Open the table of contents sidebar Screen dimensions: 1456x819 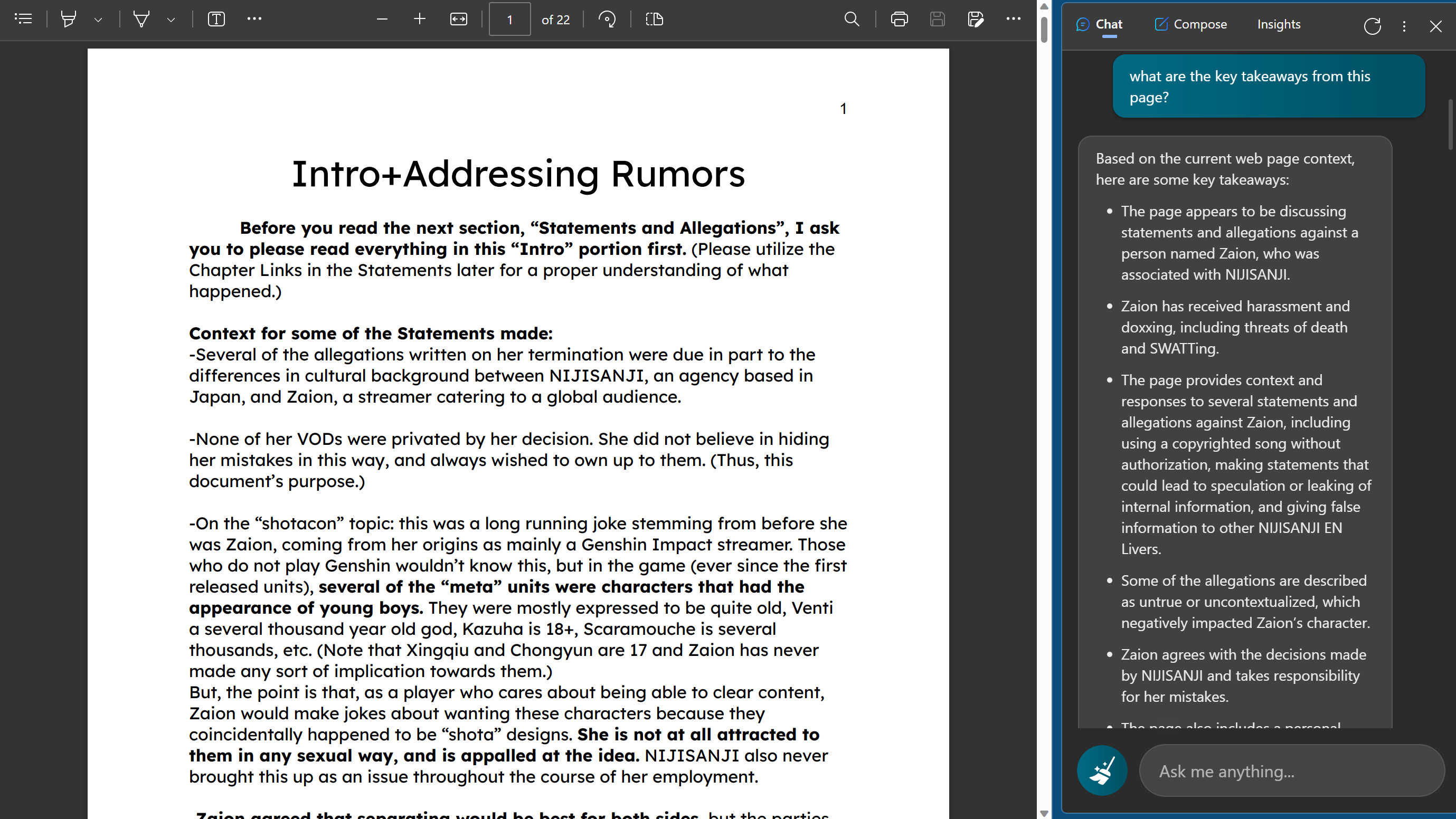pyautogui.click(x=23, y=19)
